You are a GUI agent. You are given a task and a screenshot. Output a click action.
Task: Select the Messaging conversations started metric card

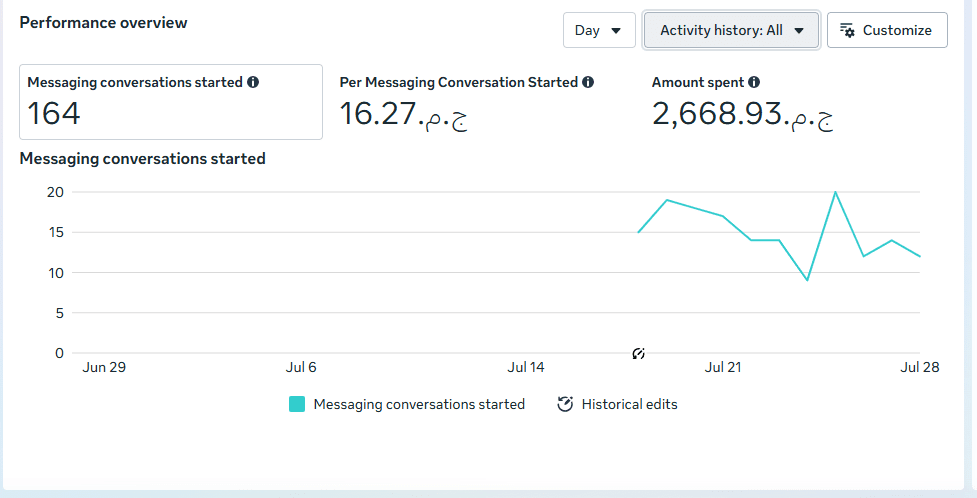click(171, 102)
